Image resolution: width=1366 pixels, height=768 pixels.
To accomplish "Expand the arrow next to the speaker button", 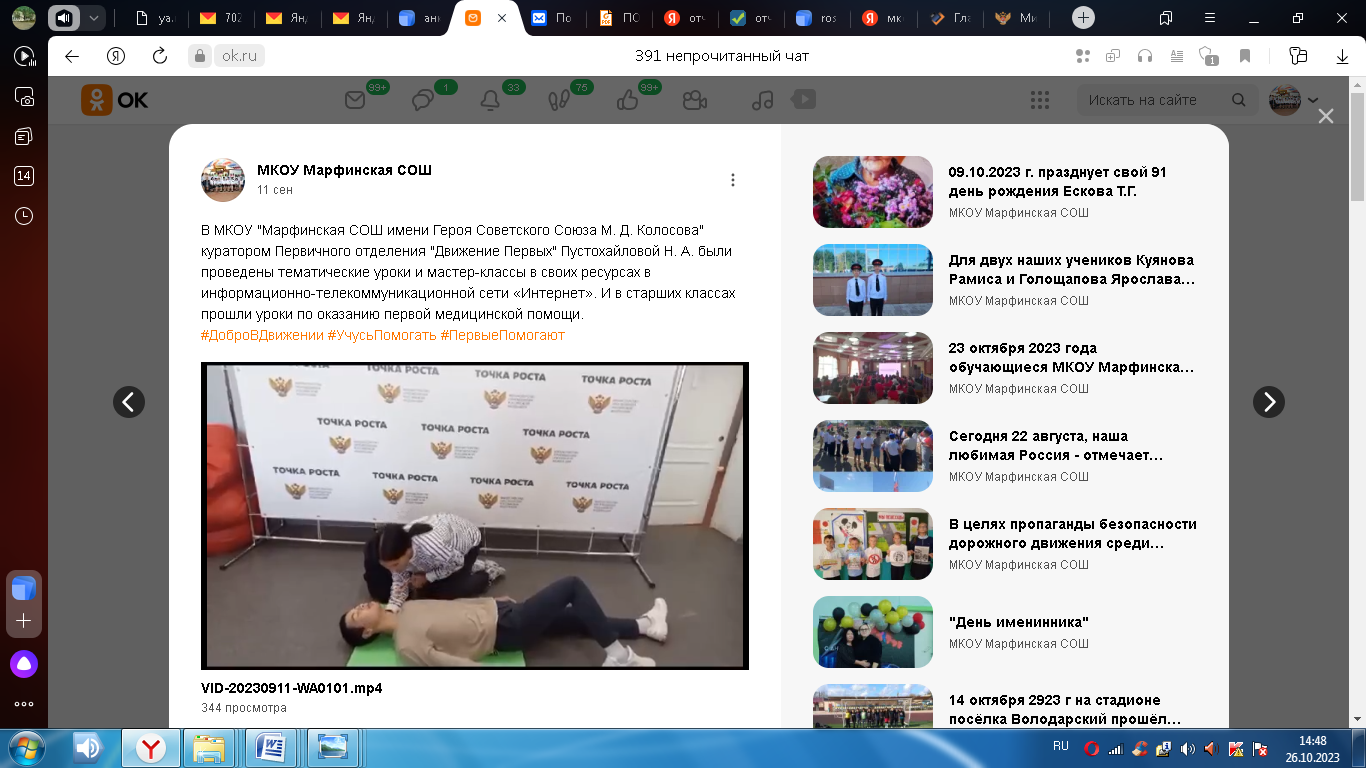I will coord(93,18).
